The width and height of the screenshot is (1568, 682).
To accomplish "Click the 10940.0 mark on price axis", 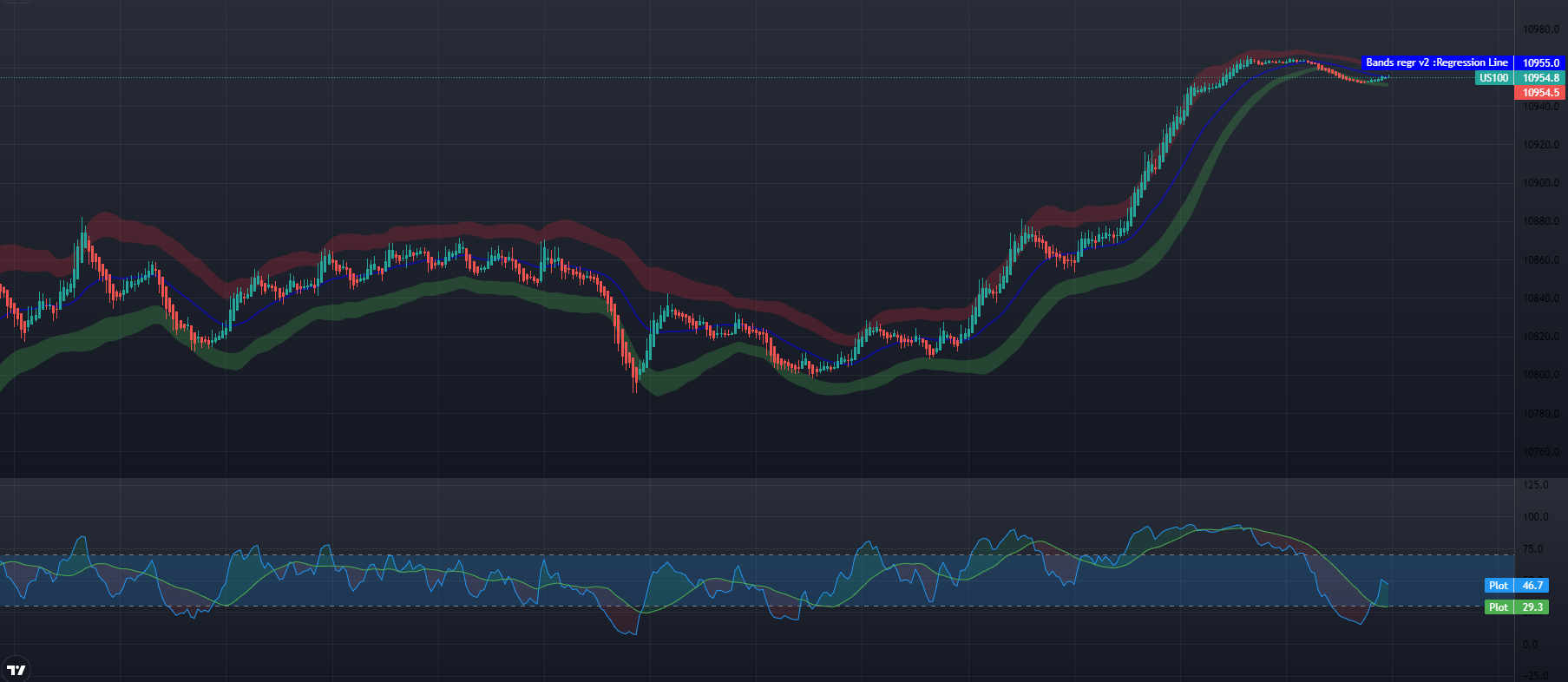I will point(1540,107).
